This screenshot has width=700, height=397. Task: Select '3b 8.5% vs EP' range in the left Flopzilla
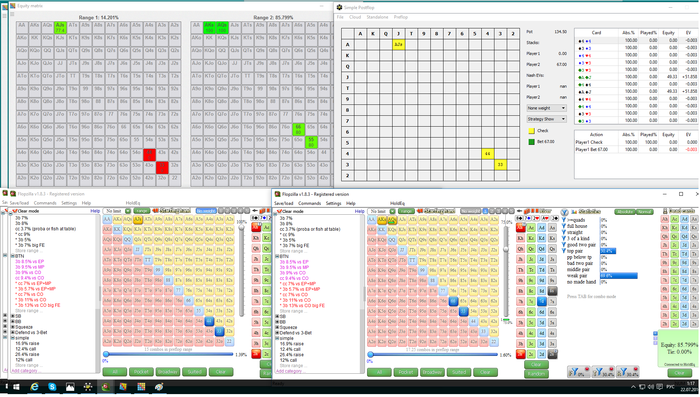(29, 262)
